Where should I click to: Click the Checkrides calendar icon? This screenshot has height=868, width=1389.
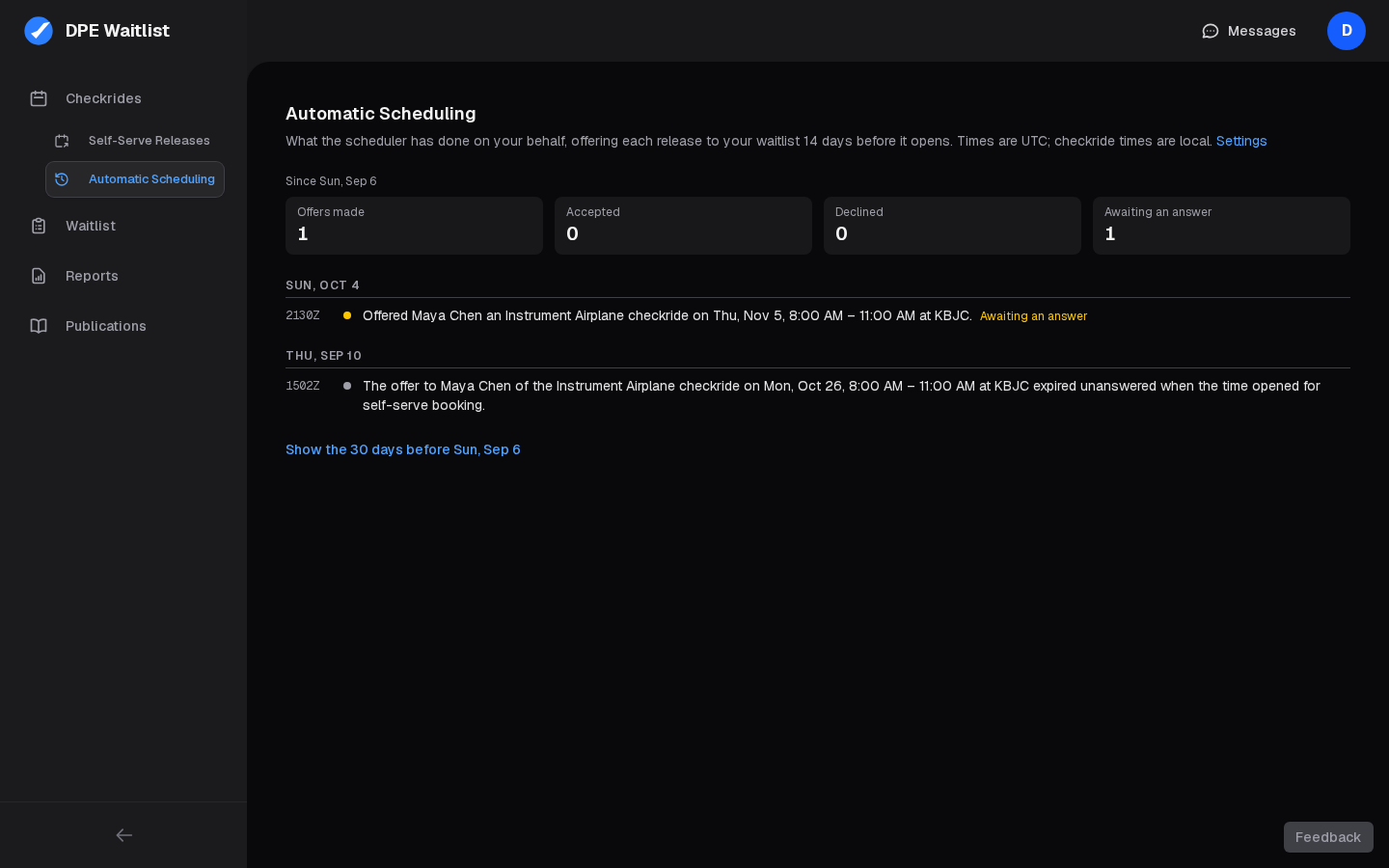[39, 98]
